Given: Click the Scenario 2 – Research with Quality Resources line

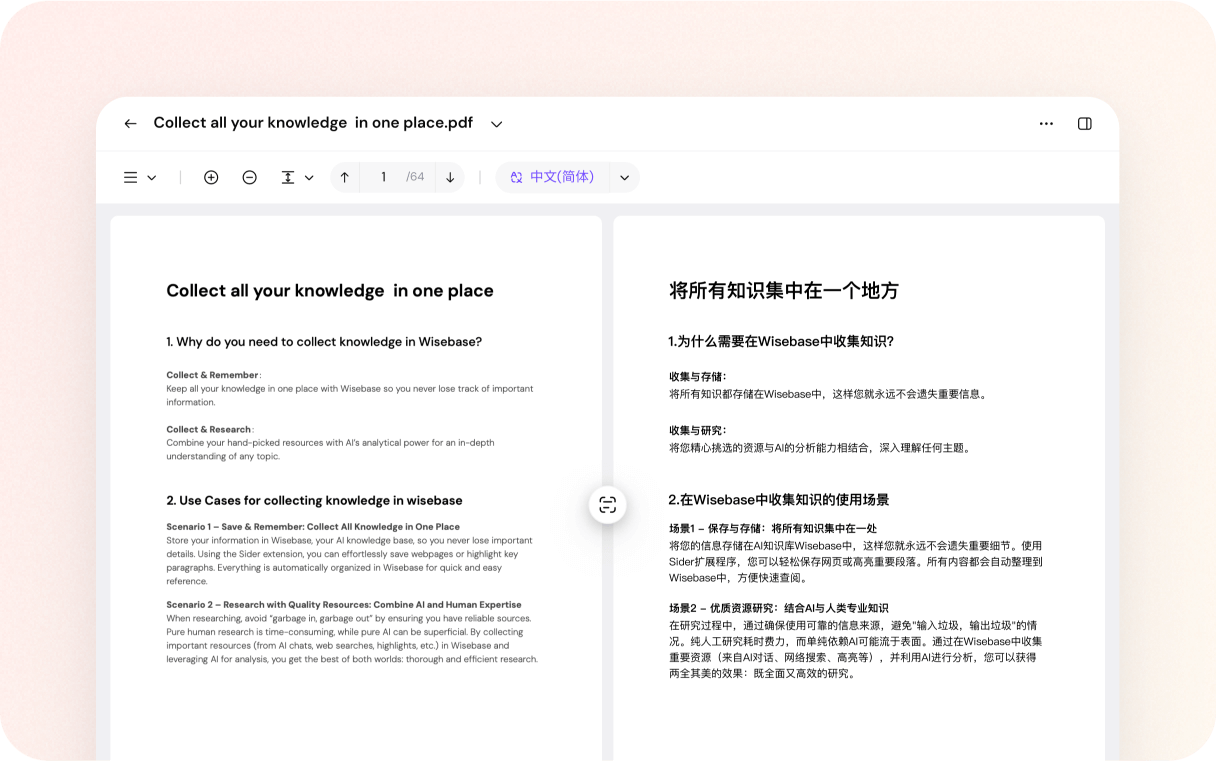Looking at the screenshot, I should coord(344,605).
